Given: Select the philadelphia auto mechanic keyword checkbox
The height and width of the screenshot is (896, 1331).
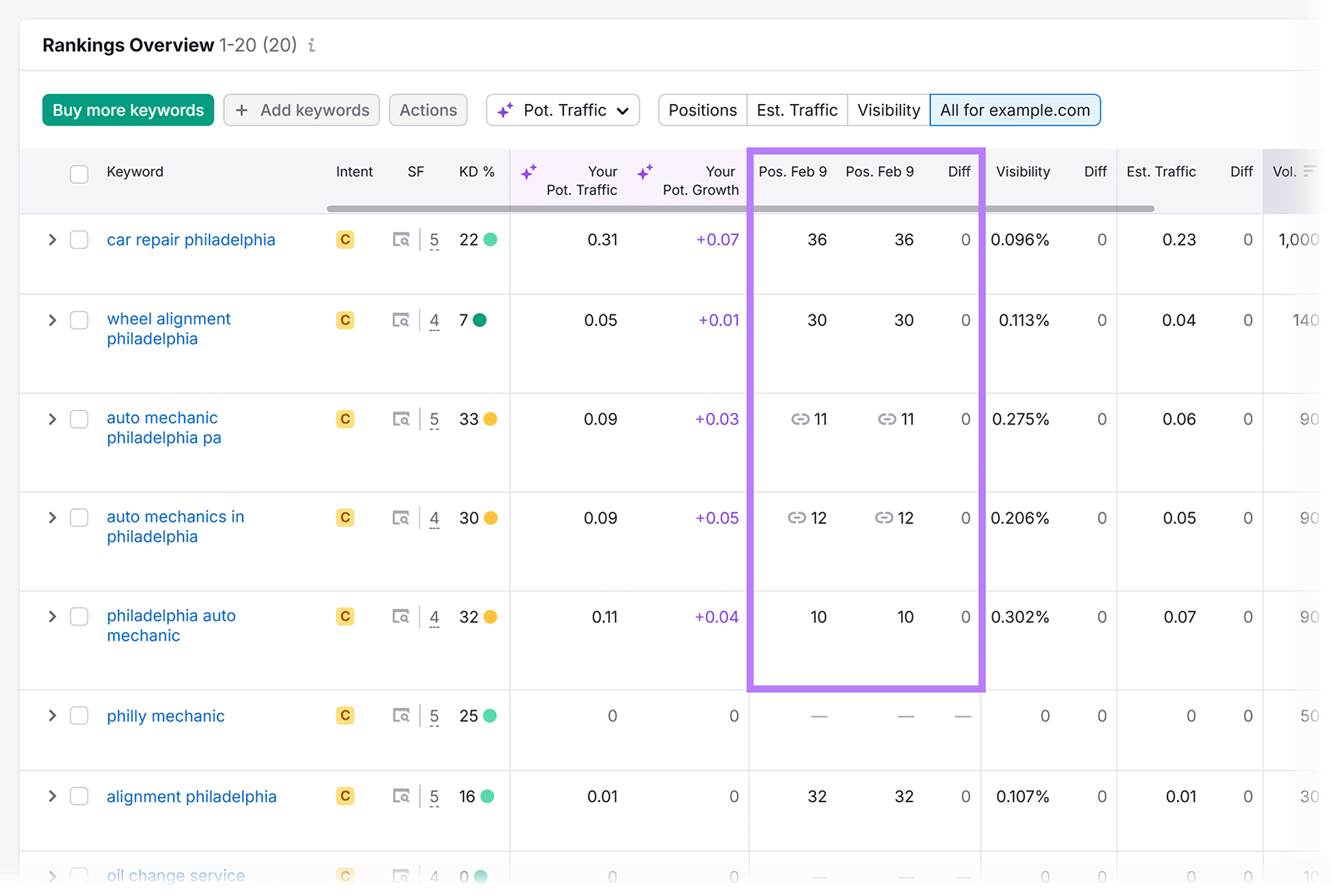Looking at the screenshot, I should (79, 616).
